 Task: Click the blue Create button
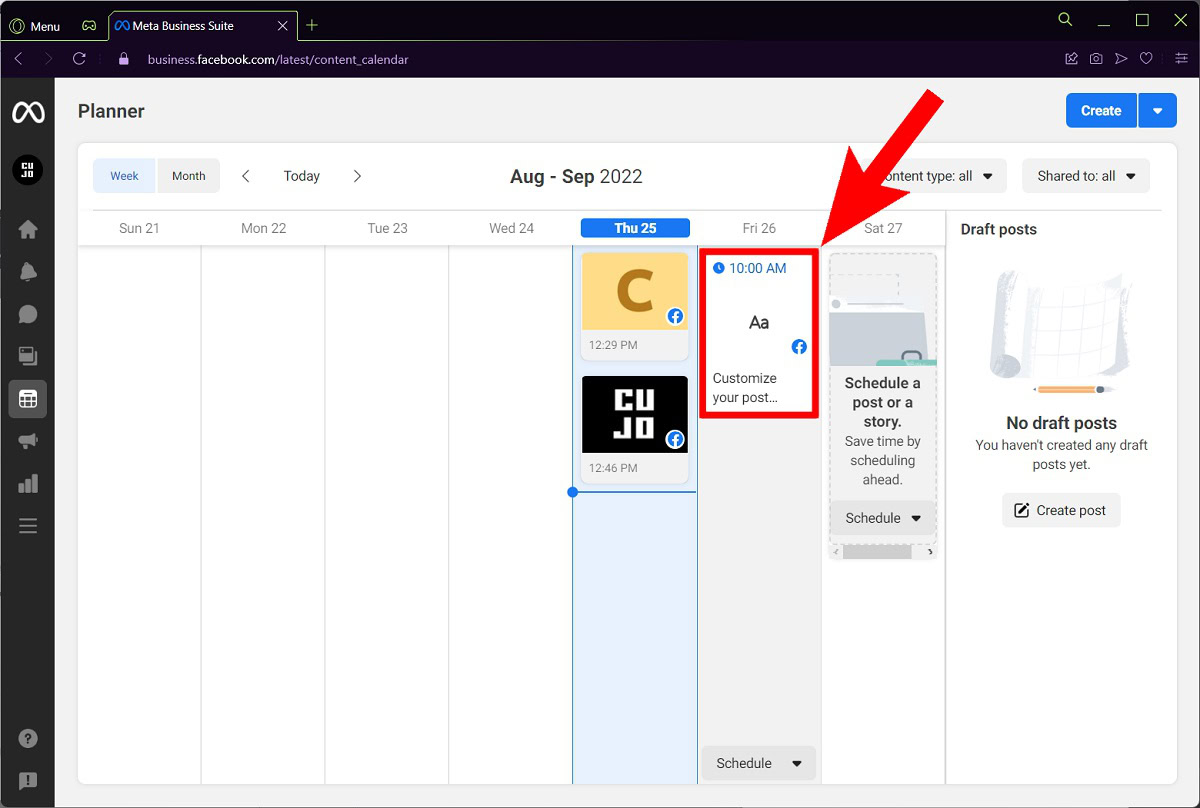pos(1101,111)
